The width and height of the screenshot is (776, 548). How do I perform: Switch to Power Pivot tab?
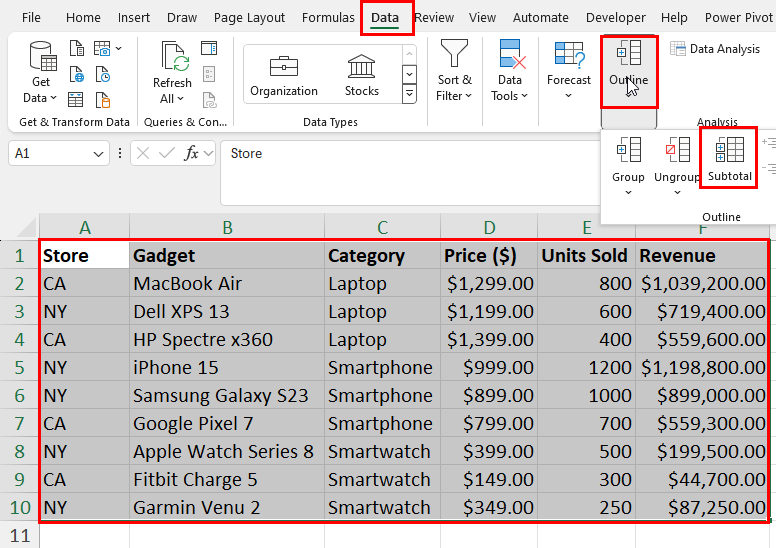(739, 17)
